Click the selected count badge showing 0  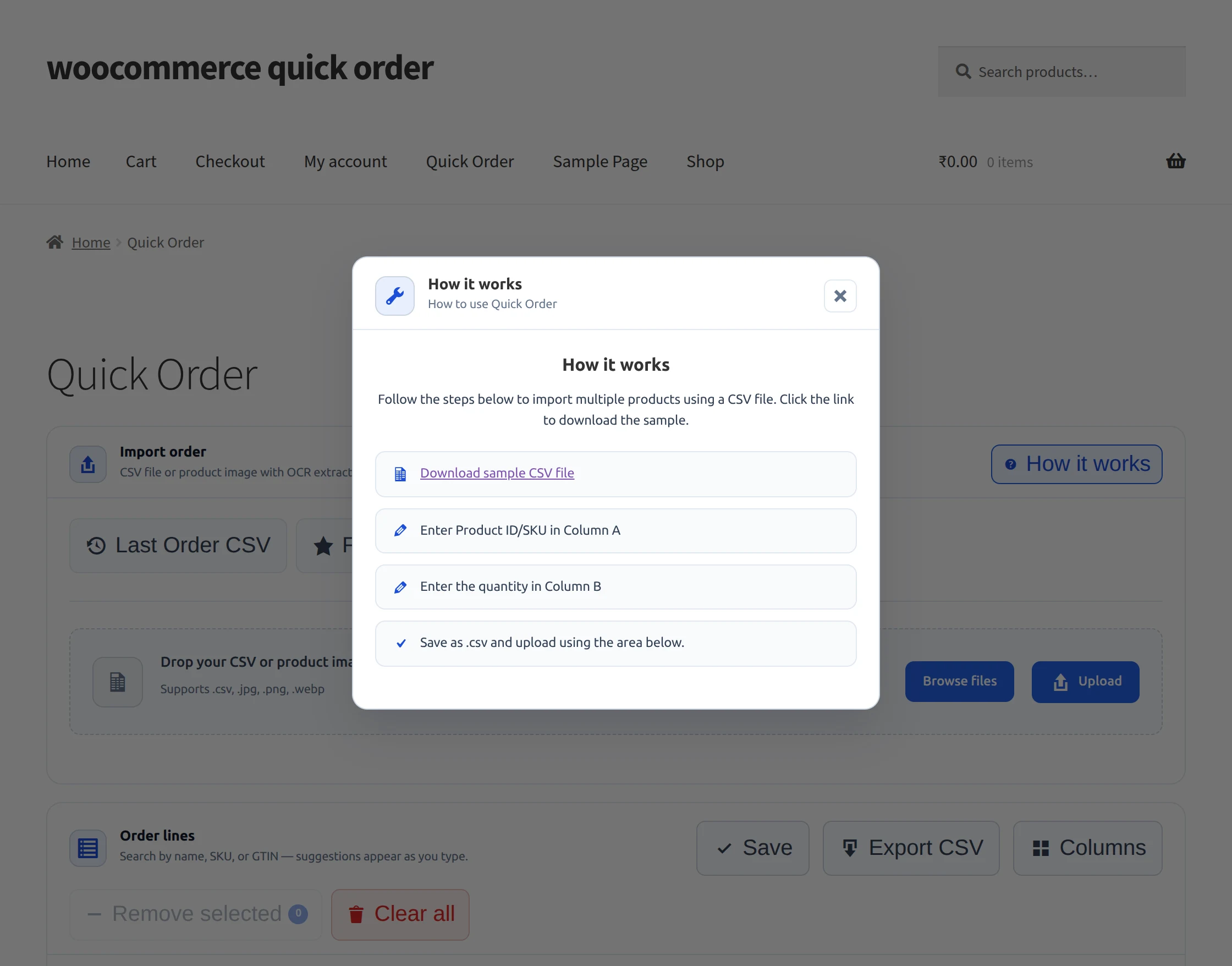click(x=298, y=914)
